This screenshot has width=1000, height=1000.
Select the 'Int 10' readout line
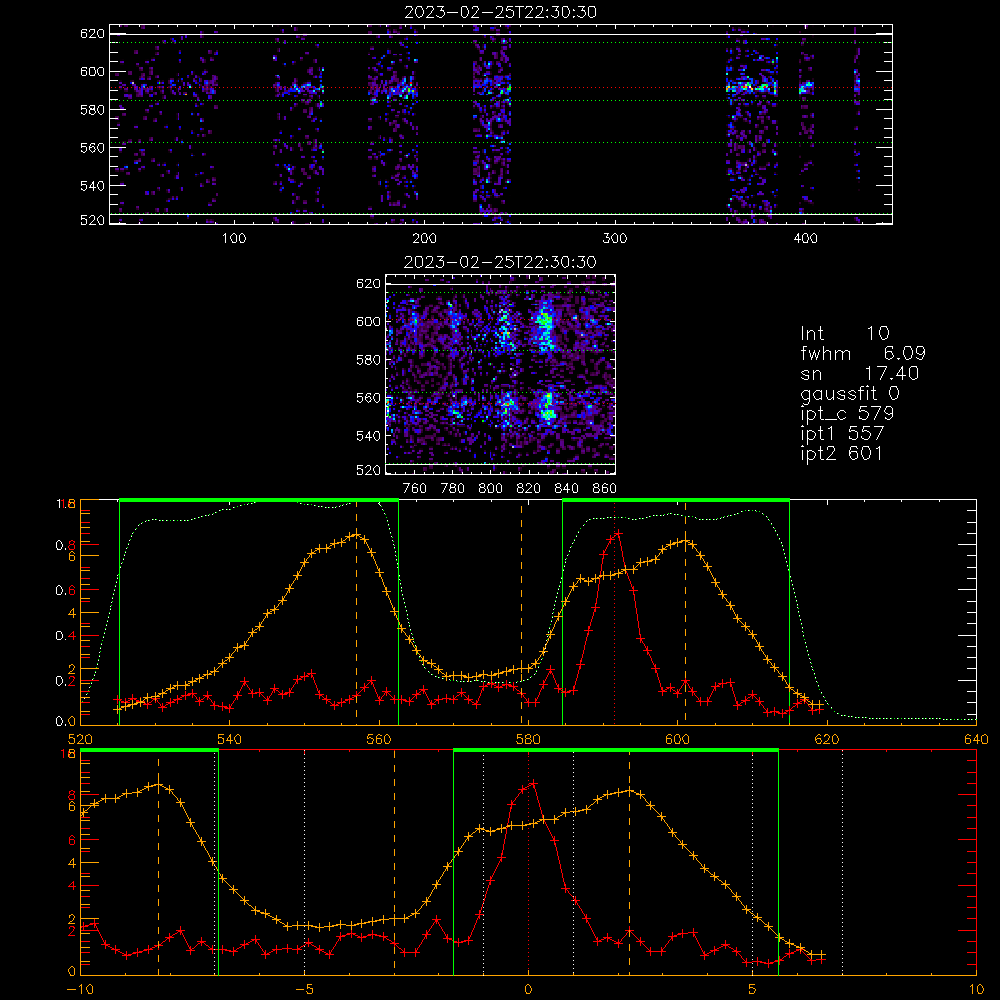(844, 333)
